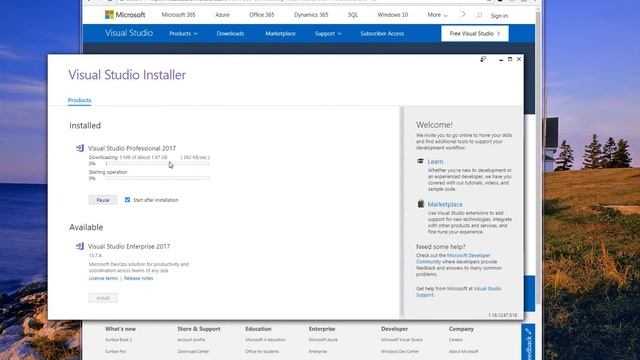Click the arrow next to More menu
The width and height of the screenshot is (640, 360).
point(463,14)
